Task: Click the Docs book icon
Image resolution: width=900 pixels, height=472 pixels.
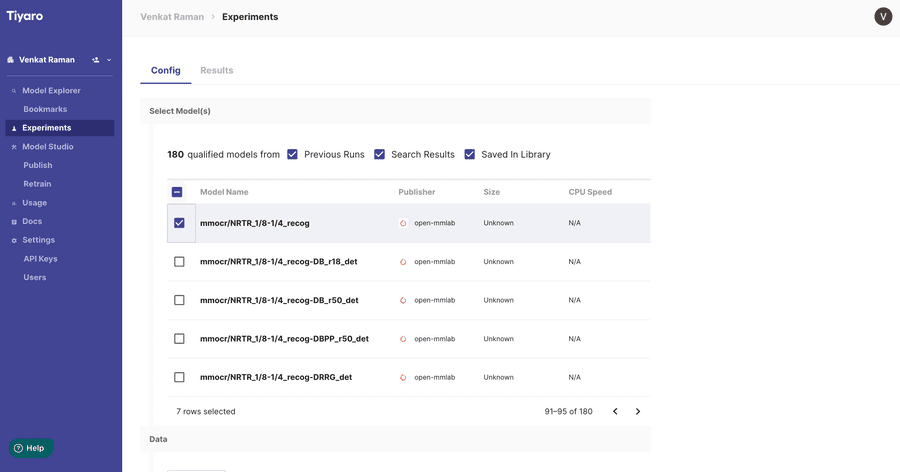Action: tap(14, 222)
